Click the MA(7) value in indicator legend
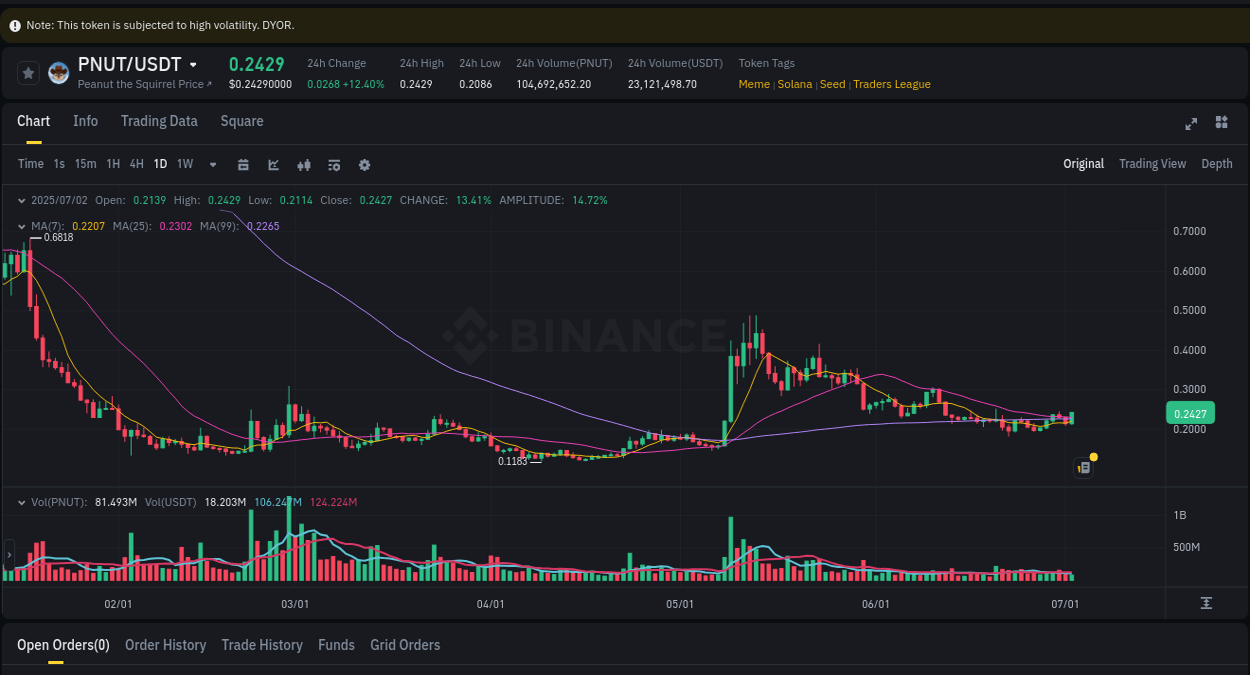Viewport: 1250px width, 675px height. (88, 226)
